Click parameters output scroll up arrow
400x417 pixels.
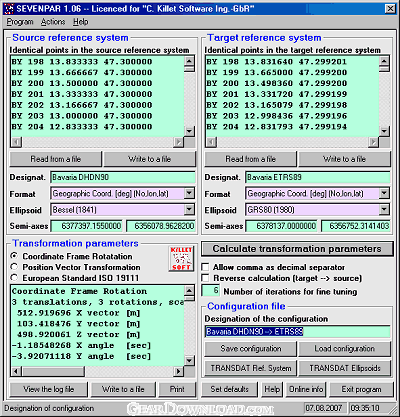point(189,290)
